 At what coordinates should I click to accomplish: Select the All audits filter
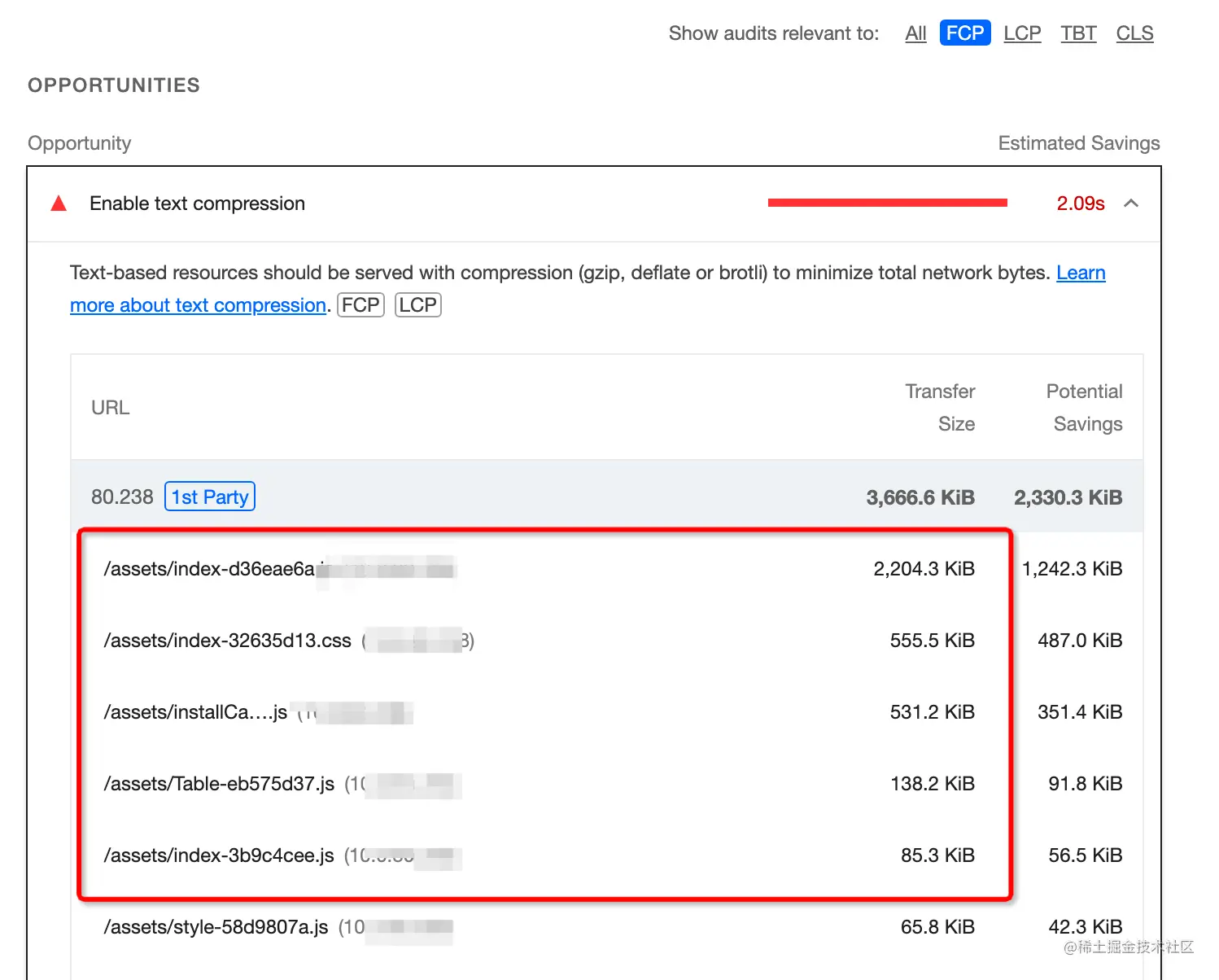[915, 33]
